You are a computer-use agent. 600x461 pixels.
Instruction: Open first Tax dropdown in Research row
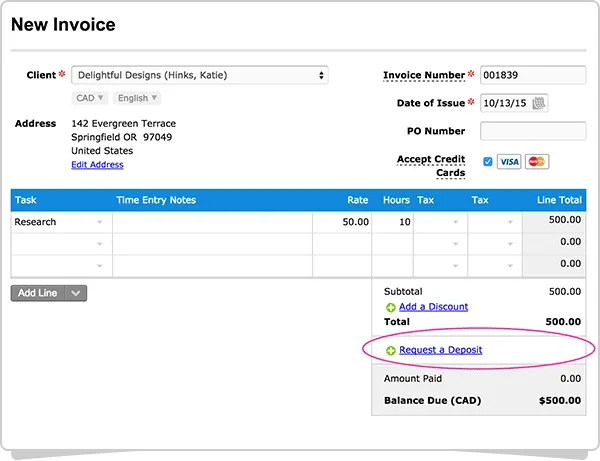[439, 222]
